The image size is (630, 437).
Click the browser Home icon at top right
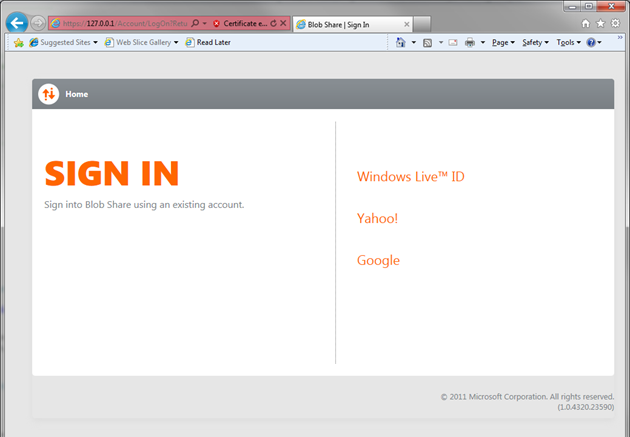click(x=585, y=23)
